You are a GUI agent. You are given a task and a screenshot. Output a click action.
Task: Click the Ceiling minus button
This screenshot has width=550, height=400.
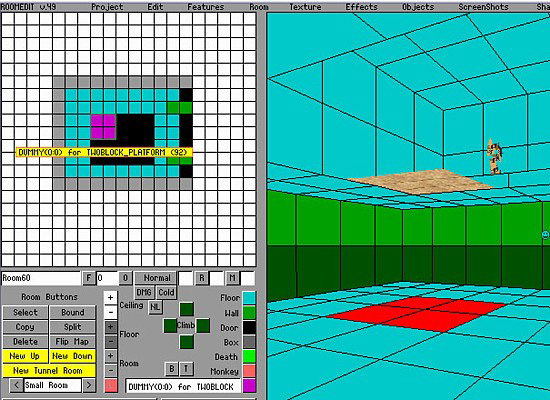pyautogui.click(x=110, y=312)
